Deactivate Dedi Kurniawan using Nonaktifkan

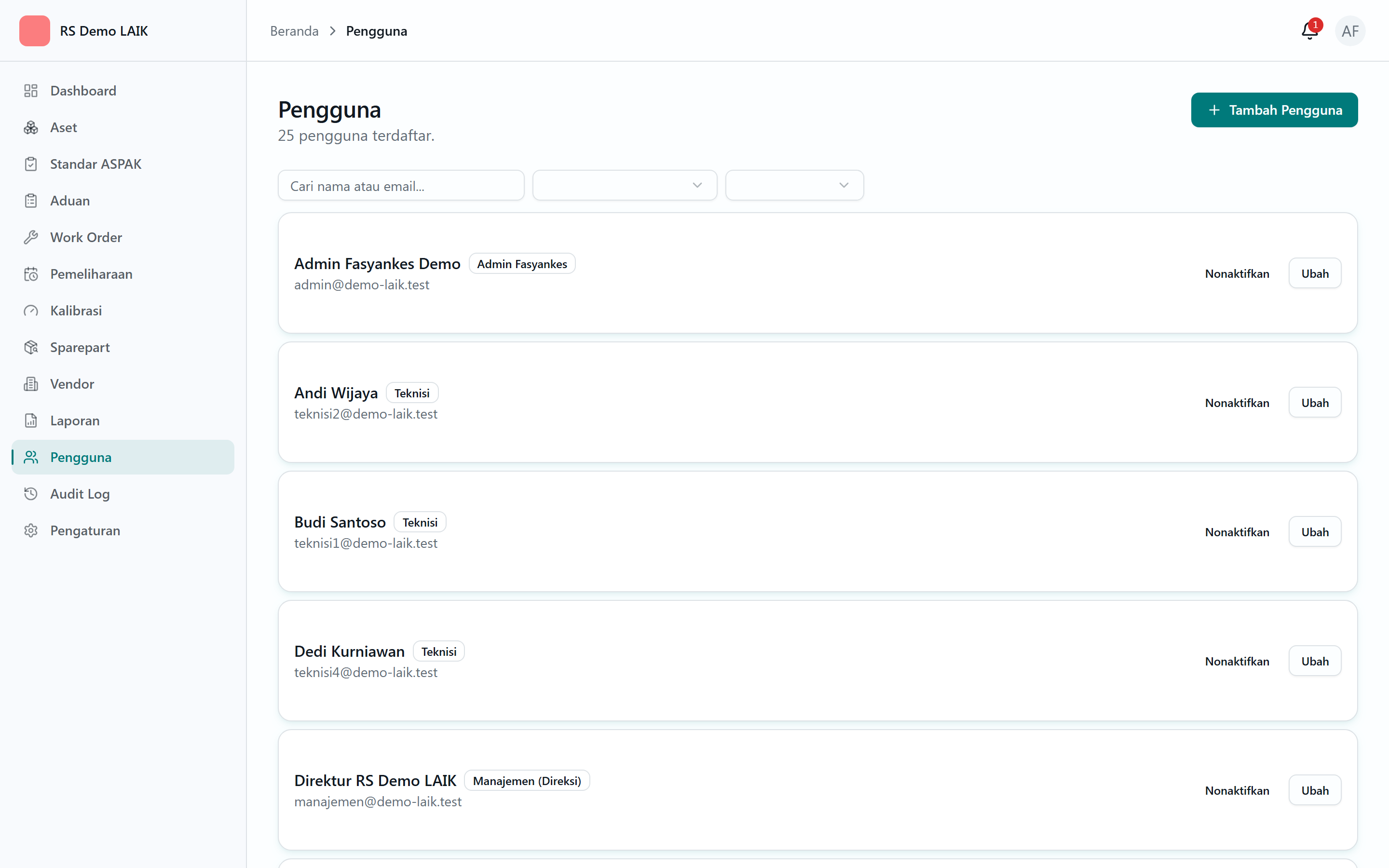(x=1237, y=661)
